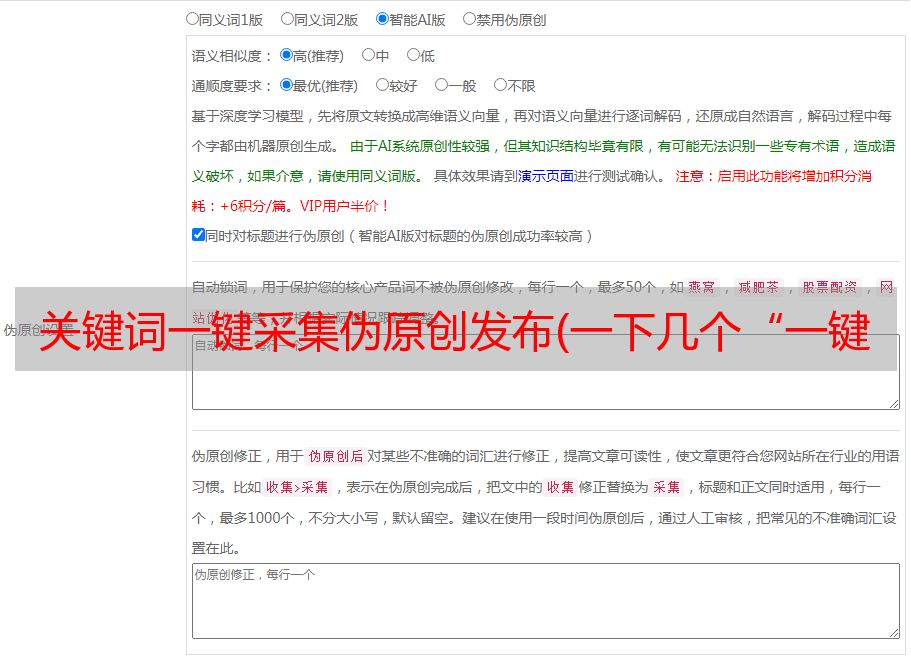
Task: Click the 伪原创后 highlighted tag
Action: click(x=335, y=456)
